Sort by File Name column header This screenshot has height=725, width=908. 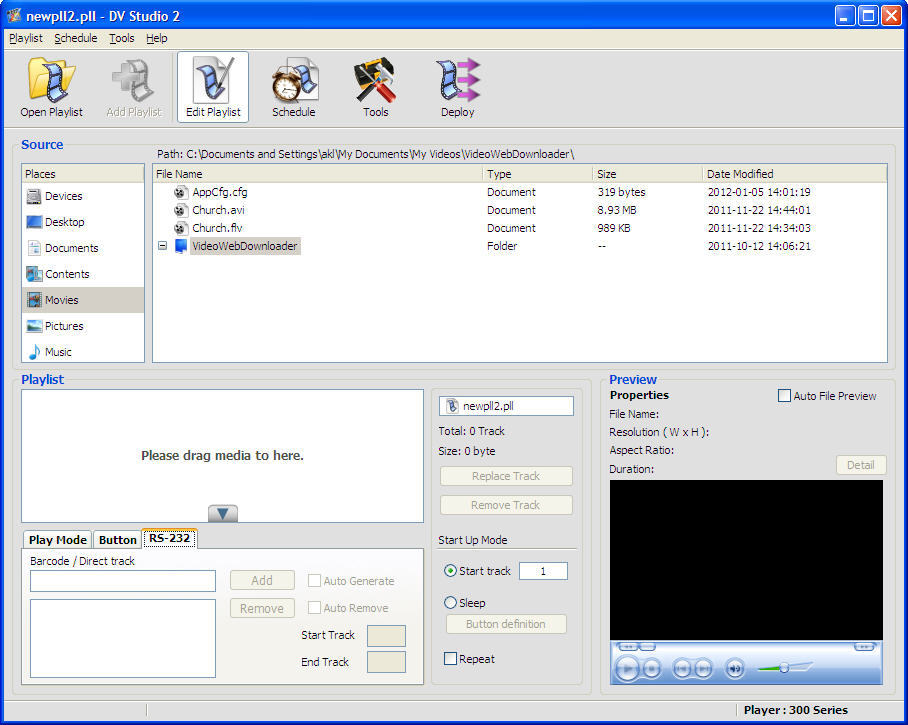(317, 174)
